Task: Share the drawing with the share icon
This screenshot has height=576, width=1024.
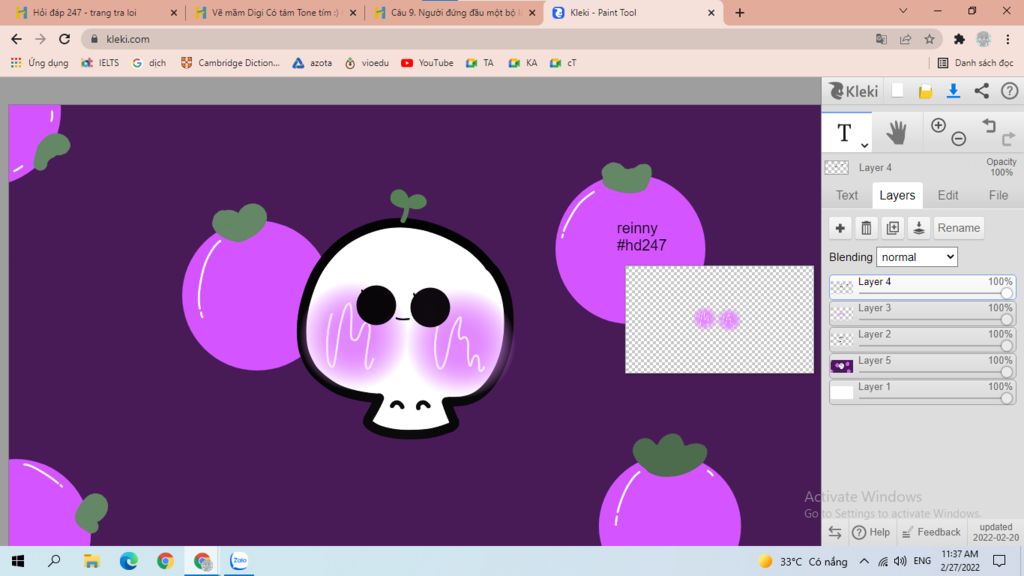Action: click(x=982, y=91)
